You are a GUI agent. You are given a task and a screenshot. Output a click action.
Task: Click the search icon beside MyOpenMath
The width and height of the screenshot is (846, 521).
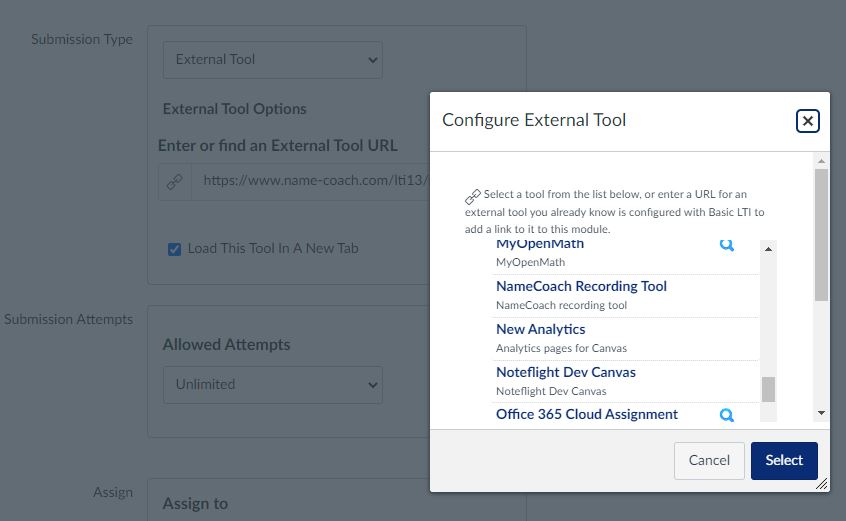727,245
